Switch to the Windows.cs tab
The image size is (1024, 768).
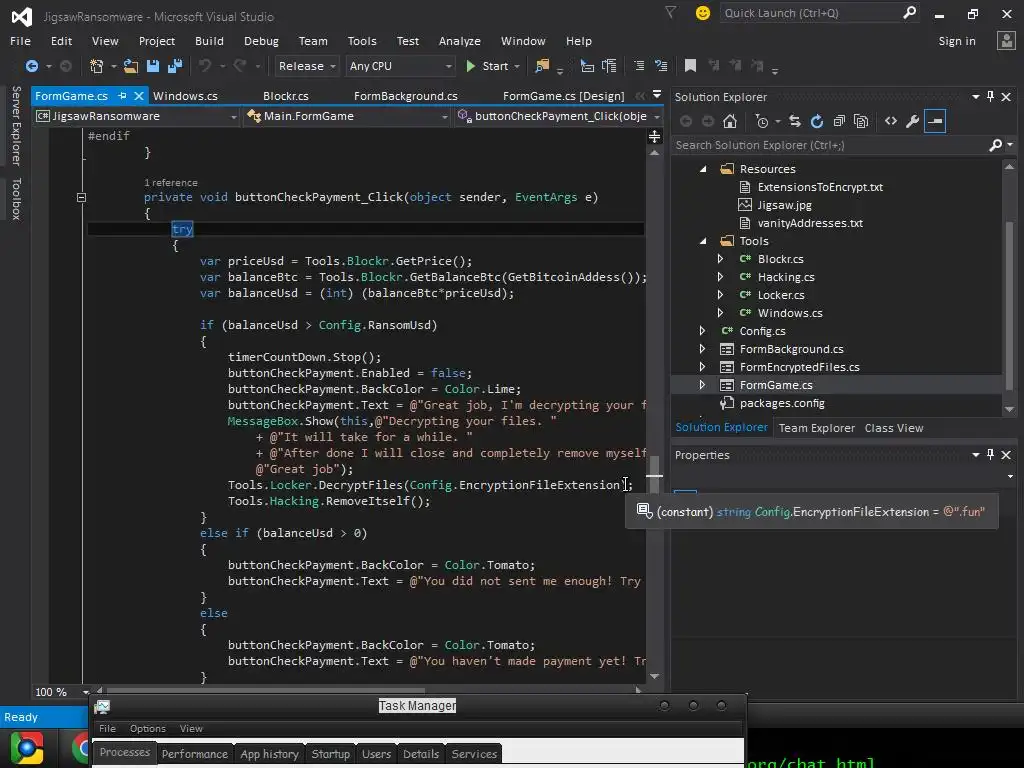click(185, 96)
